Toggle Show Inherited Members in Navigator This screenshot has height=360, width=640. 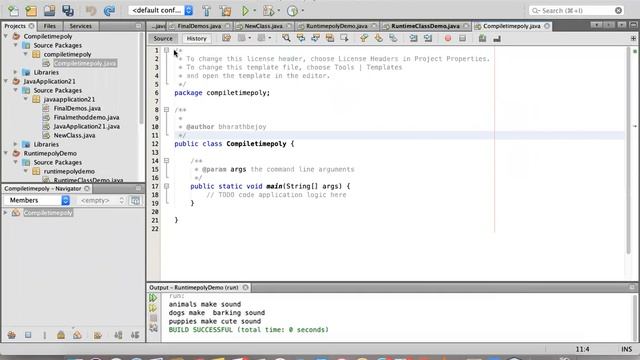[11, 335]
